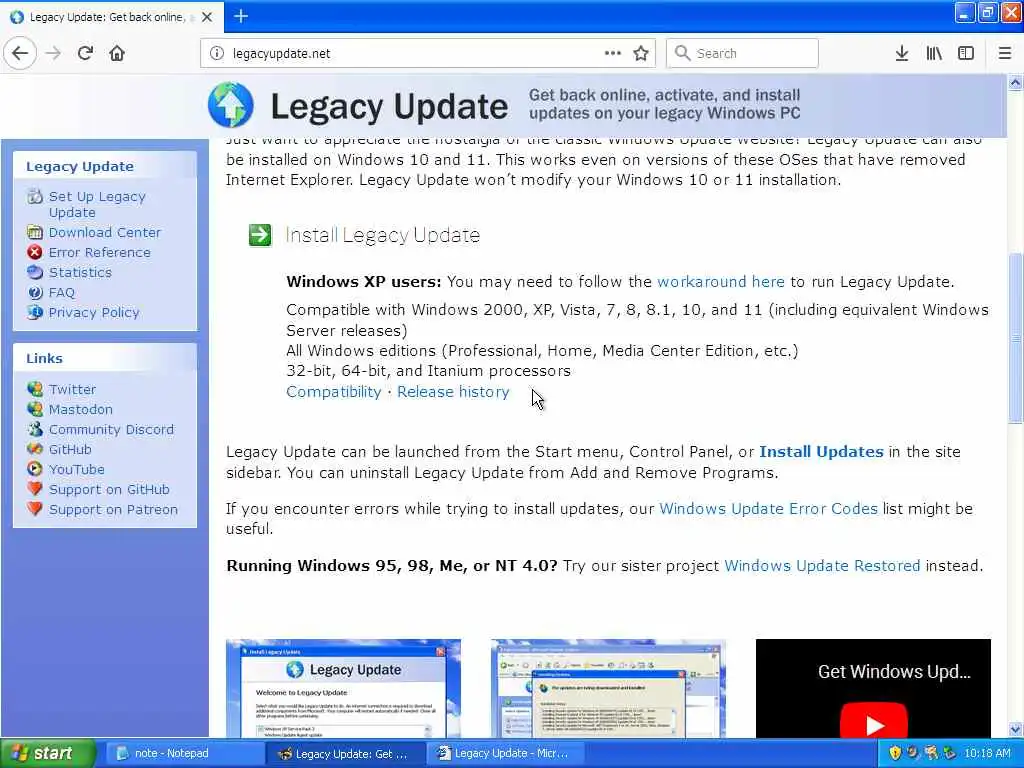Open the Release history link

click(453, 392)
